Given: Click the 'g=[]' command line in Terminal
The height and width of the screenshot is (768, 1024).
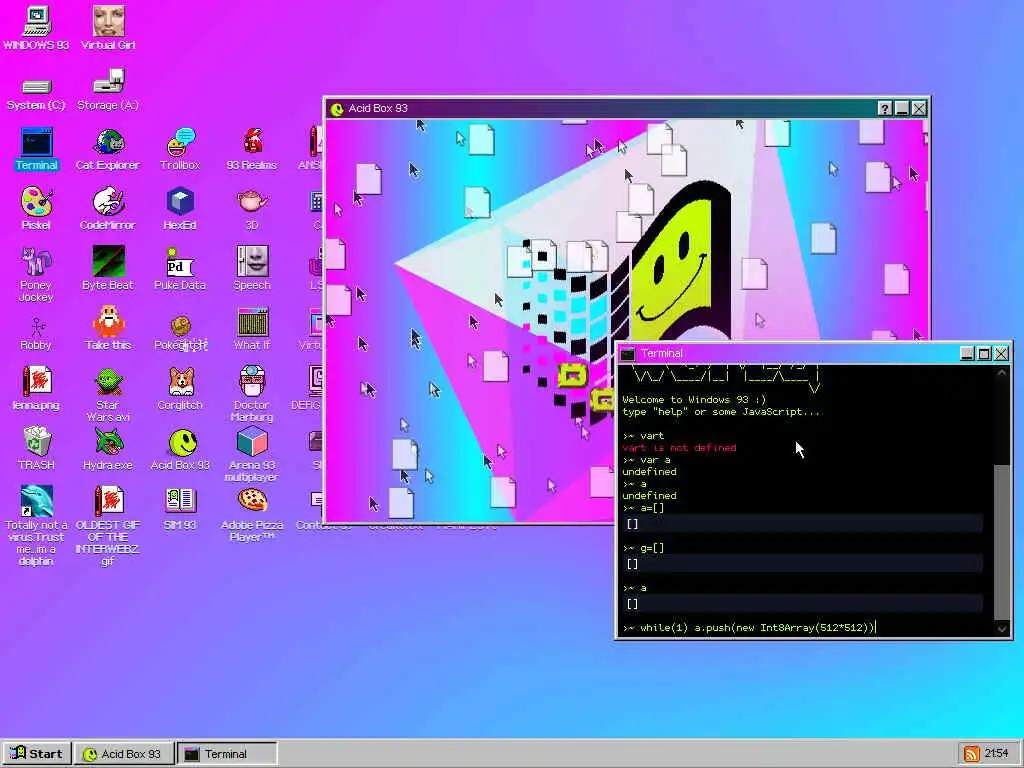Looking at the screenshot, I should tap(643, 548).
